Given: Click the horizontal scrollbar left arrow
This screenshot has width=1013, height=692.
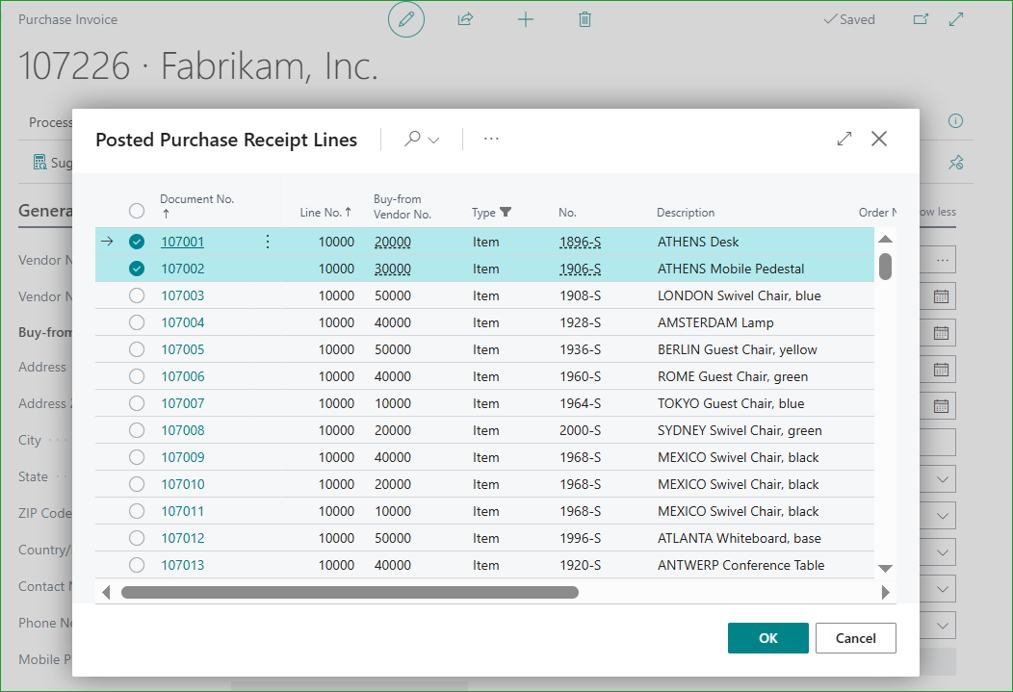Looking at the screenshot, I should tap(106, 592).
